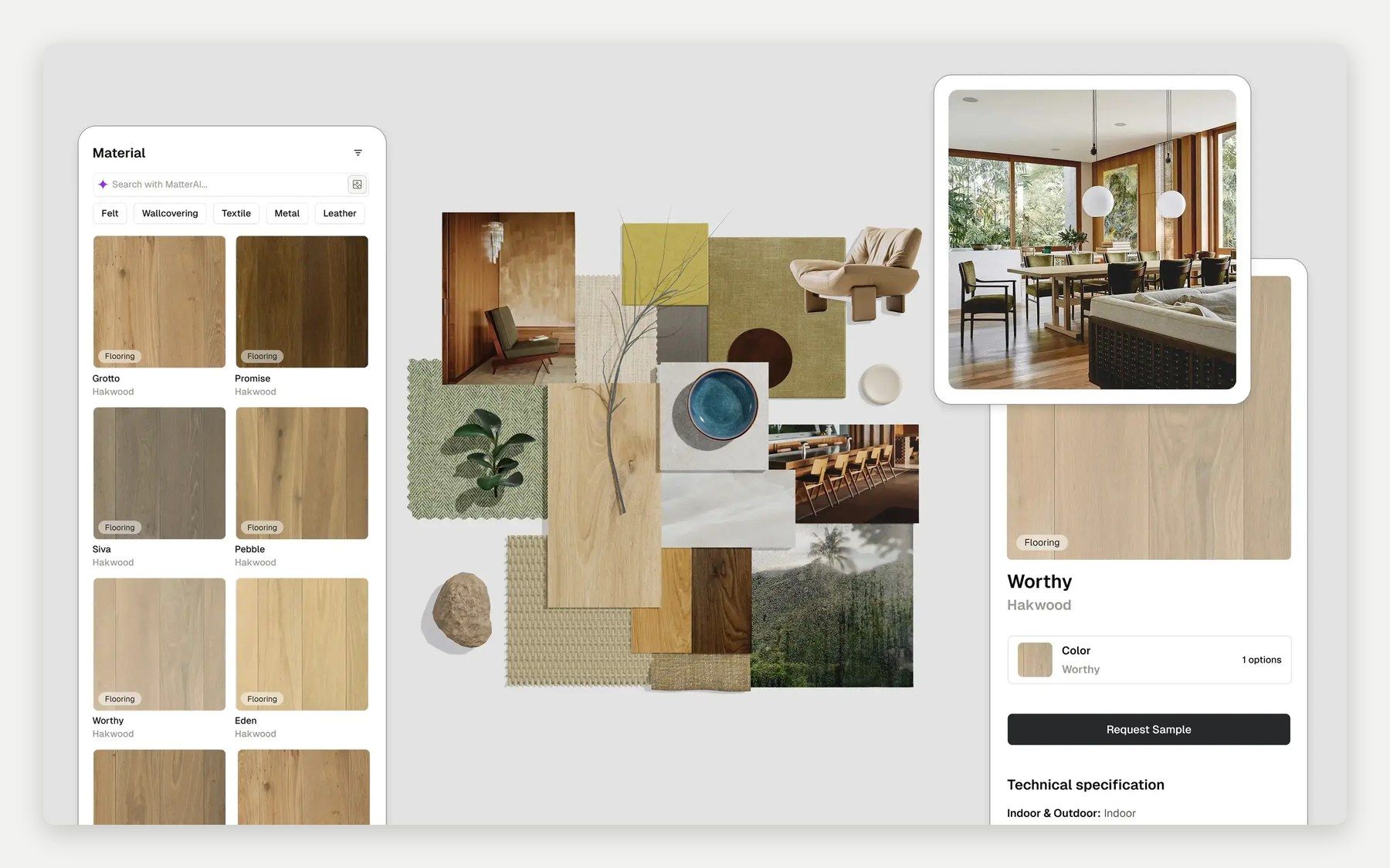The width and height of the screenshot is (1390, 868).
Task: Click the MatterAI sparkle icon
Action: [x=103, y=185]
